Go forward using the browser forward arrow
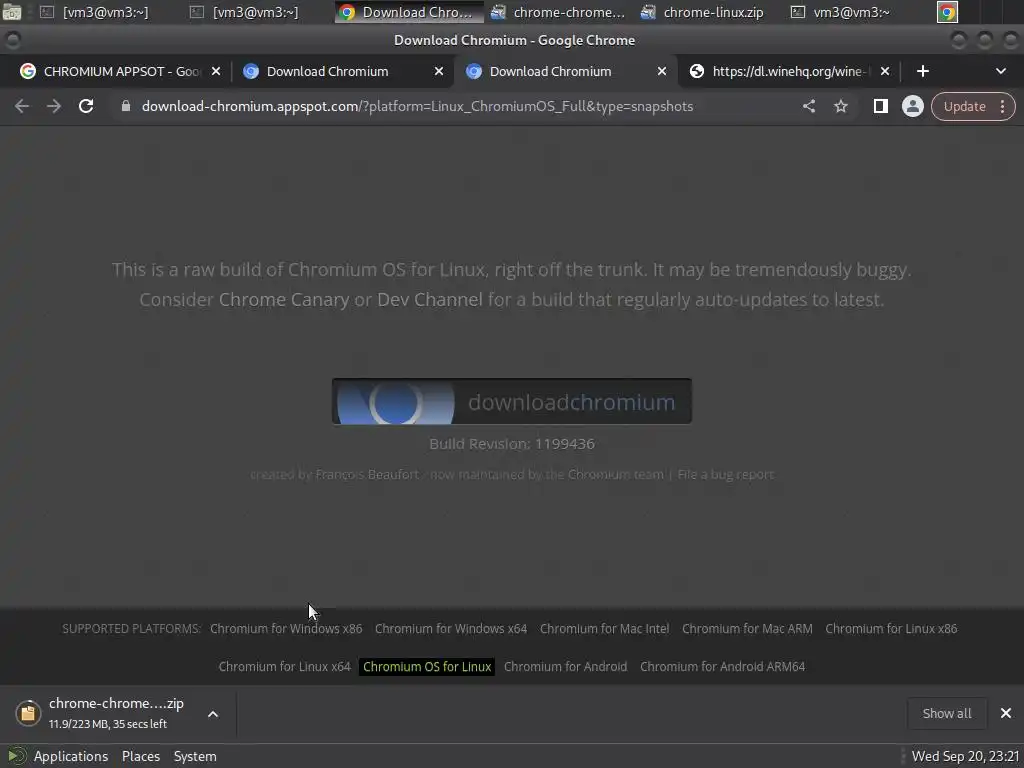Screen dimensions: 1024x768 (54, 106)
